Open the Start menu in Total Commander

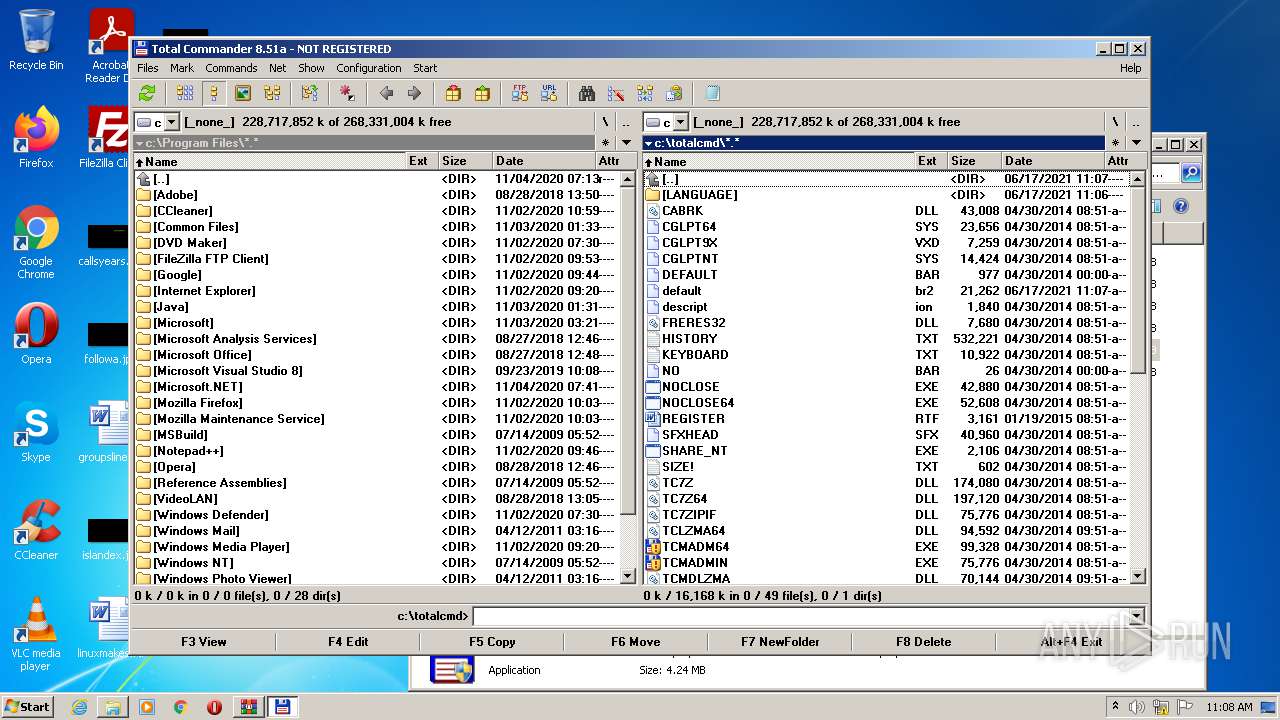(x=425, y=68)
